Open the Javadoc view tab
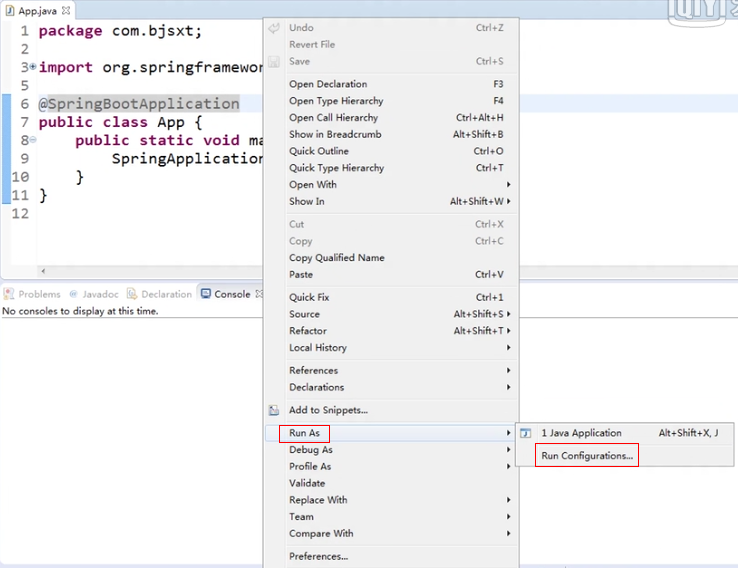 [x=94, y=294]
